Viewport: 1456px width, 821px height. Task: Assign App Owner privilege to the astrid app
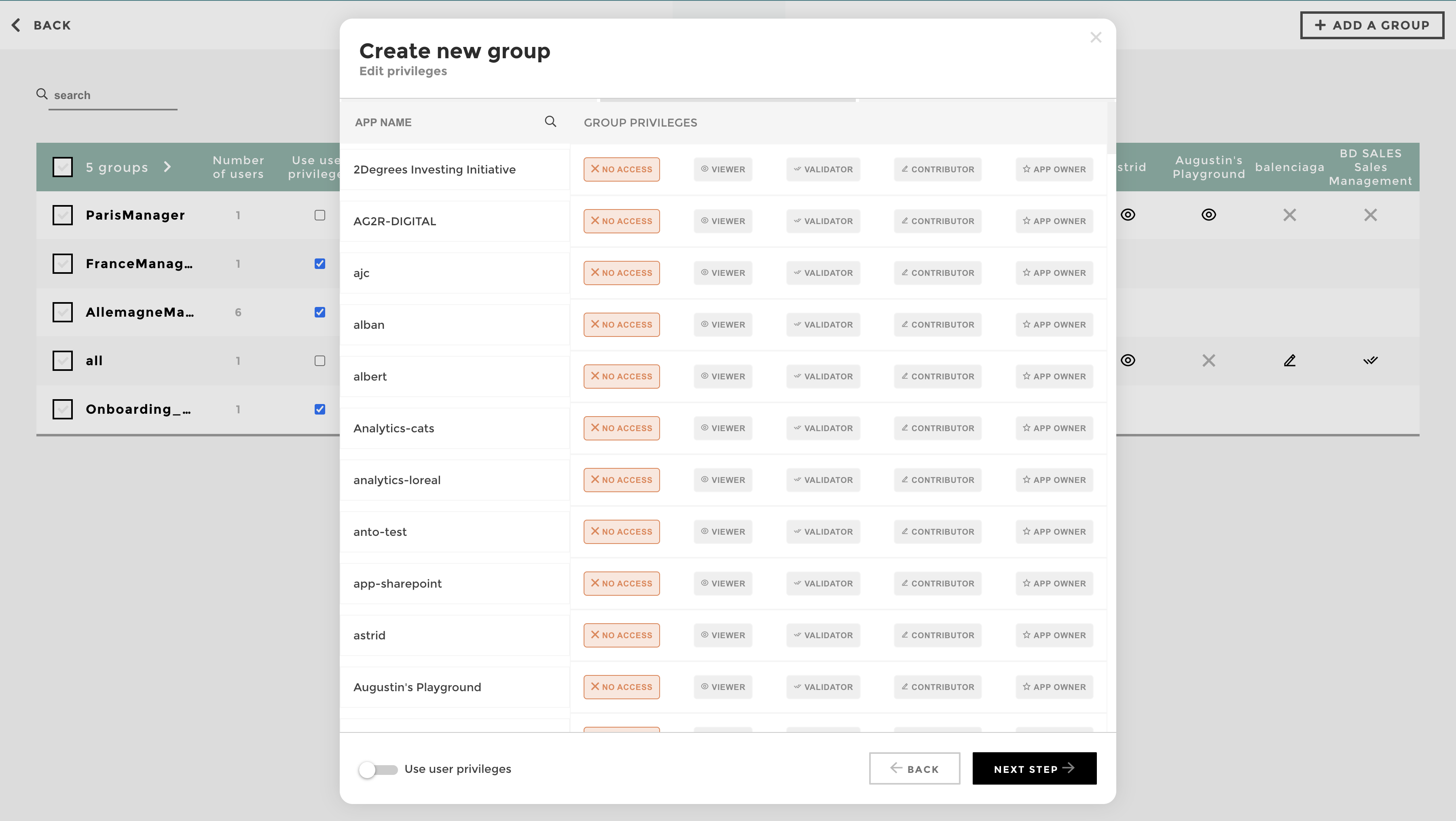pyautogui.click(x=1054, y=635)
